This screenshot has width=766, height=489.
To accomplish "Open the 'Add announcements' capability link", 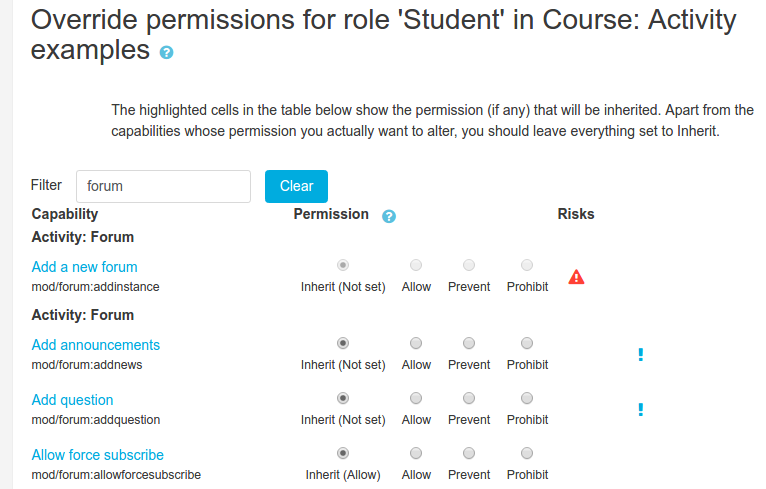I will tap(96, 345).
